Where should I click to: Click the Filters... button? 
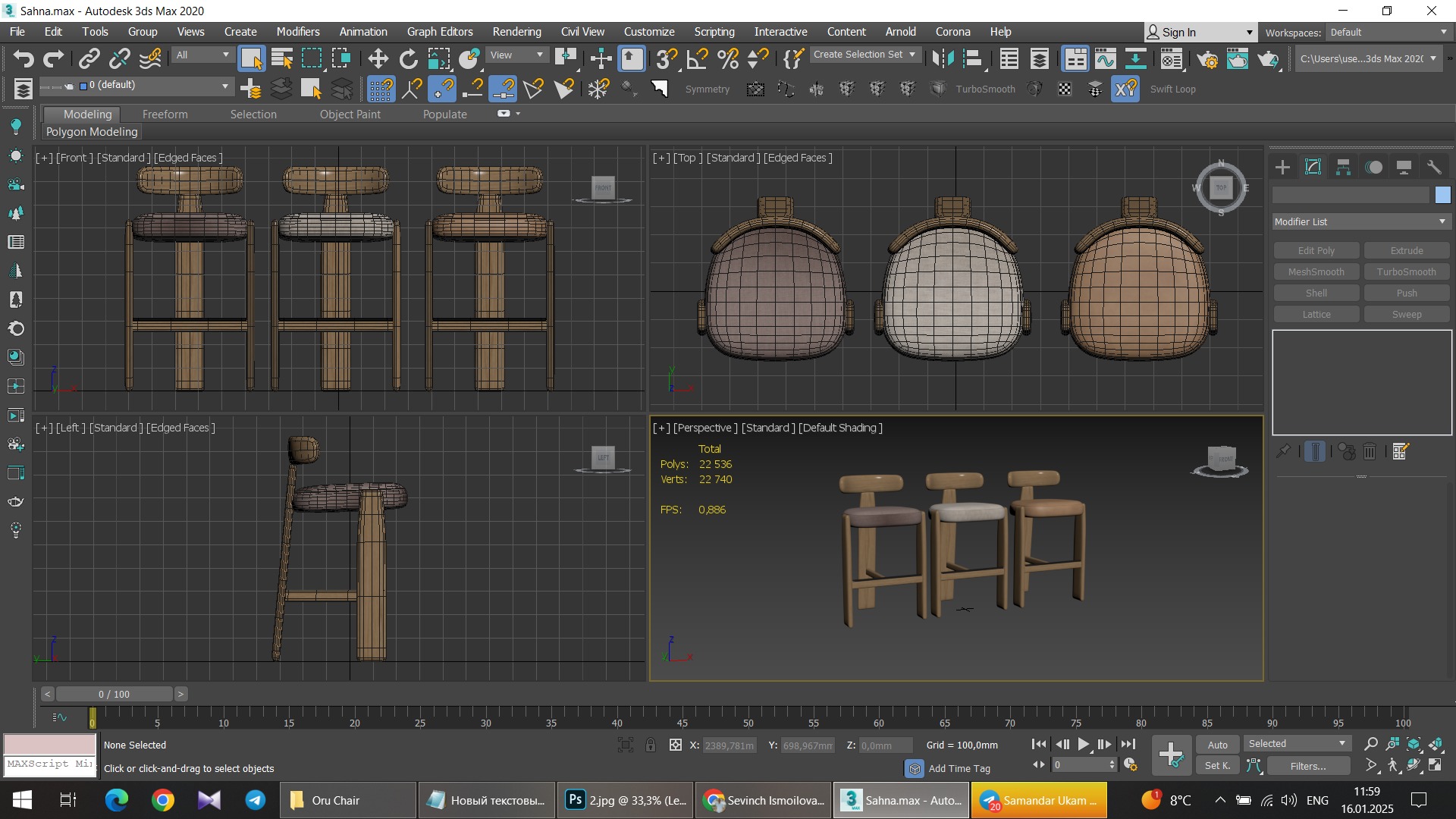[1307, 766]
